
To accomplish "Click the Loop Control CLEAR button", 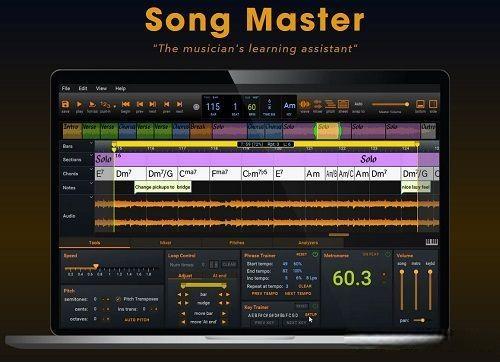I will click(x=229, y=264).
